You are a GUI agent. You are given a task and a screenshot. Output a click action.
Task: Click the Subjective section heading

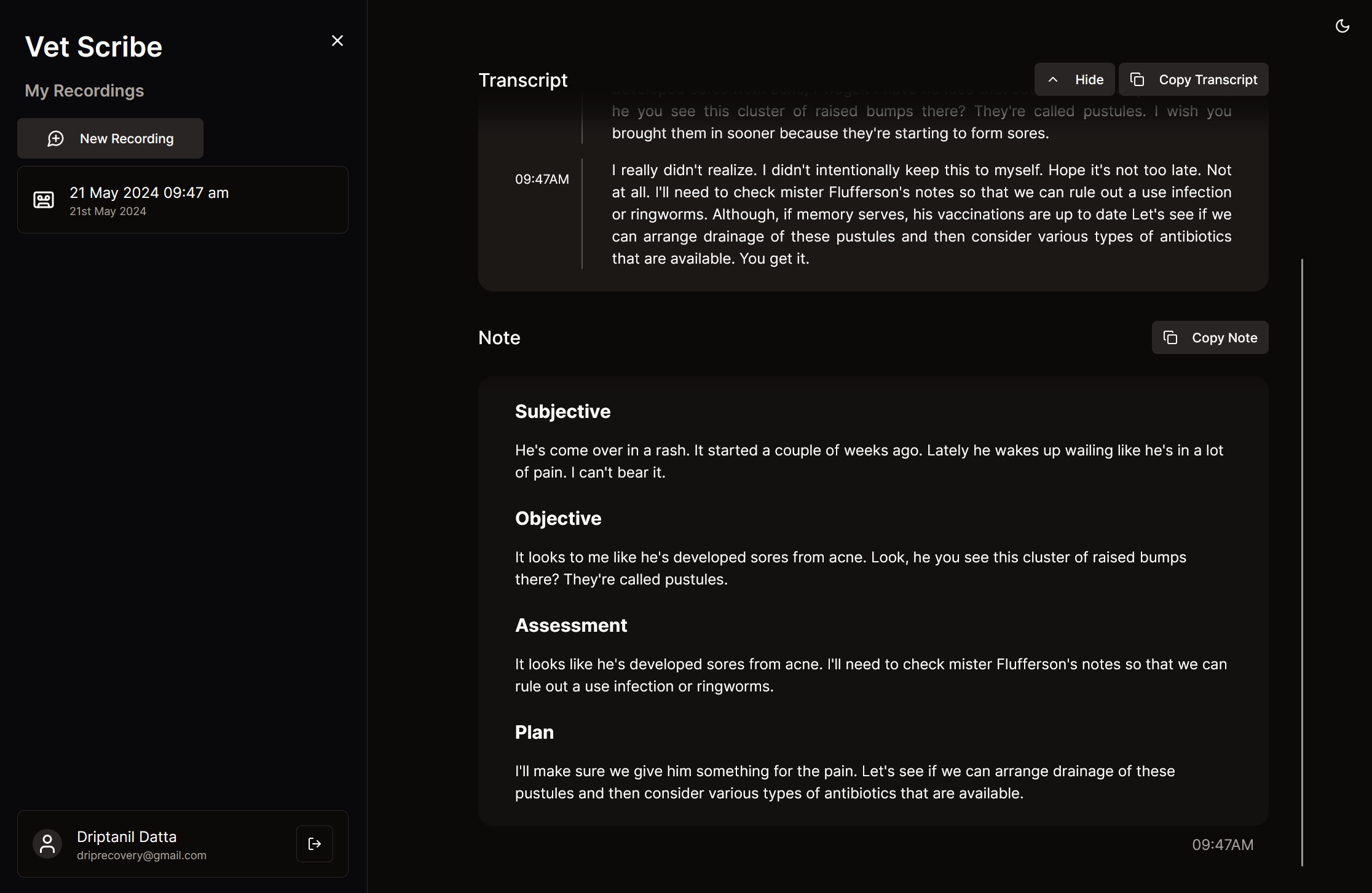coord(562,412)
